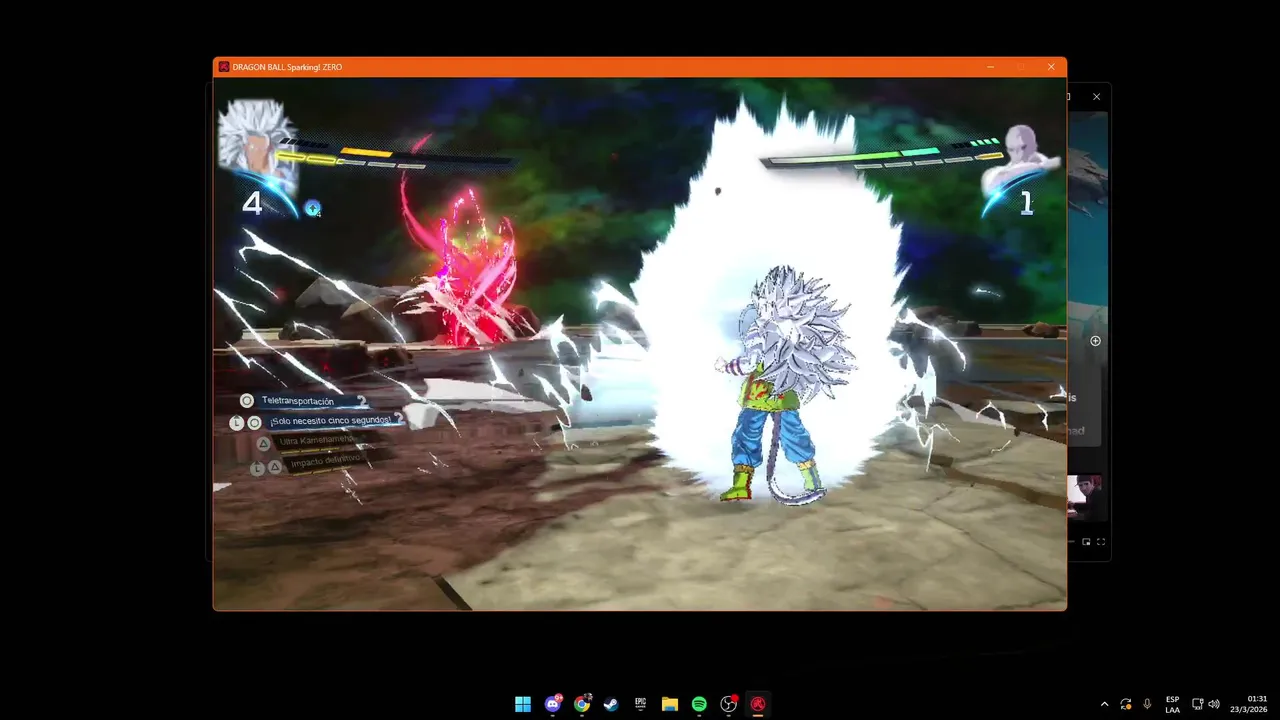Launch Epic Games from the taskbar
The width and height of the screenshot is (1280, 720).
pyautogui.click(x=640, y=704)
